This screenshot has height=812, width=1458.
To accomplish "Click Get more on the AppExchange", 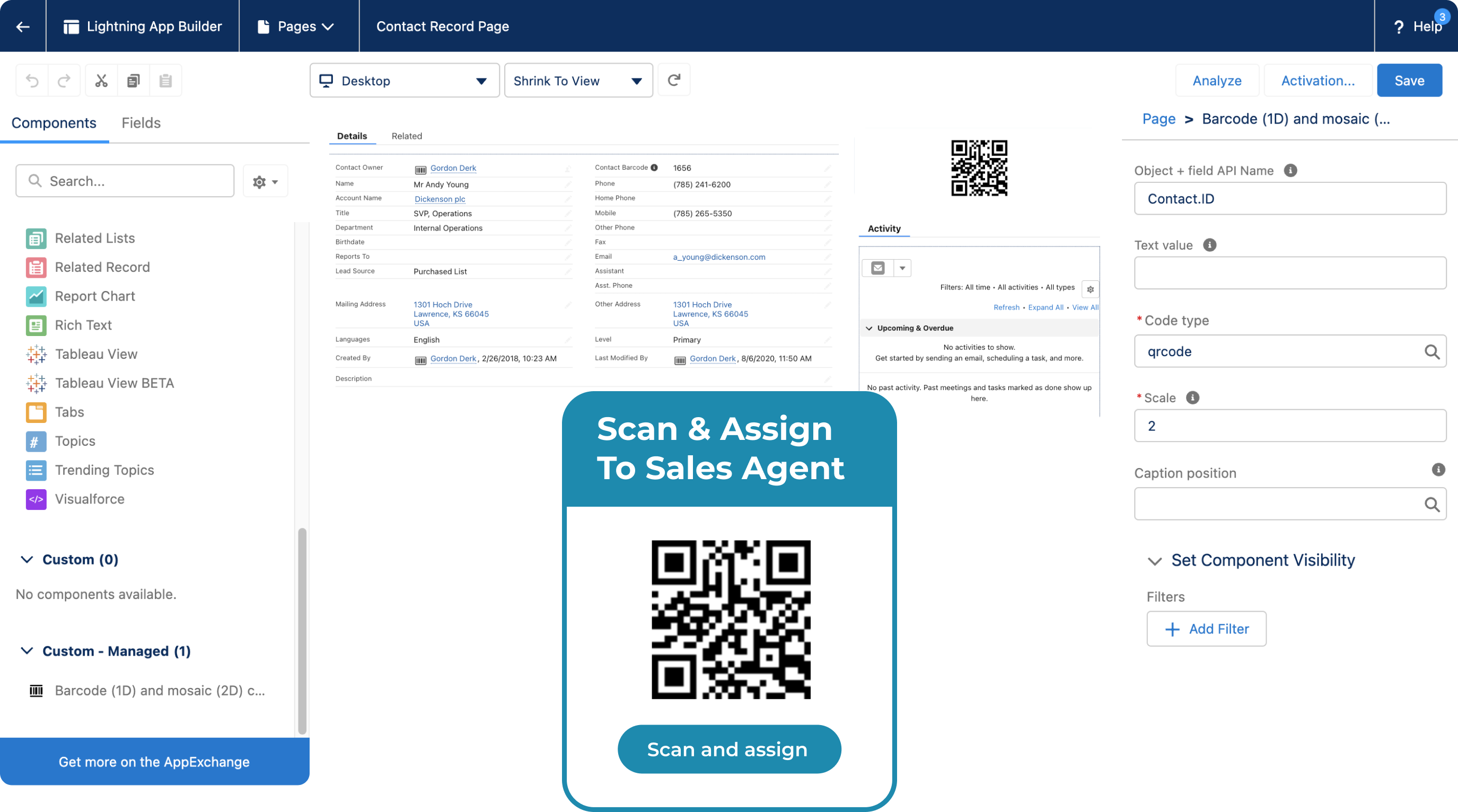I will coord(154,762).
